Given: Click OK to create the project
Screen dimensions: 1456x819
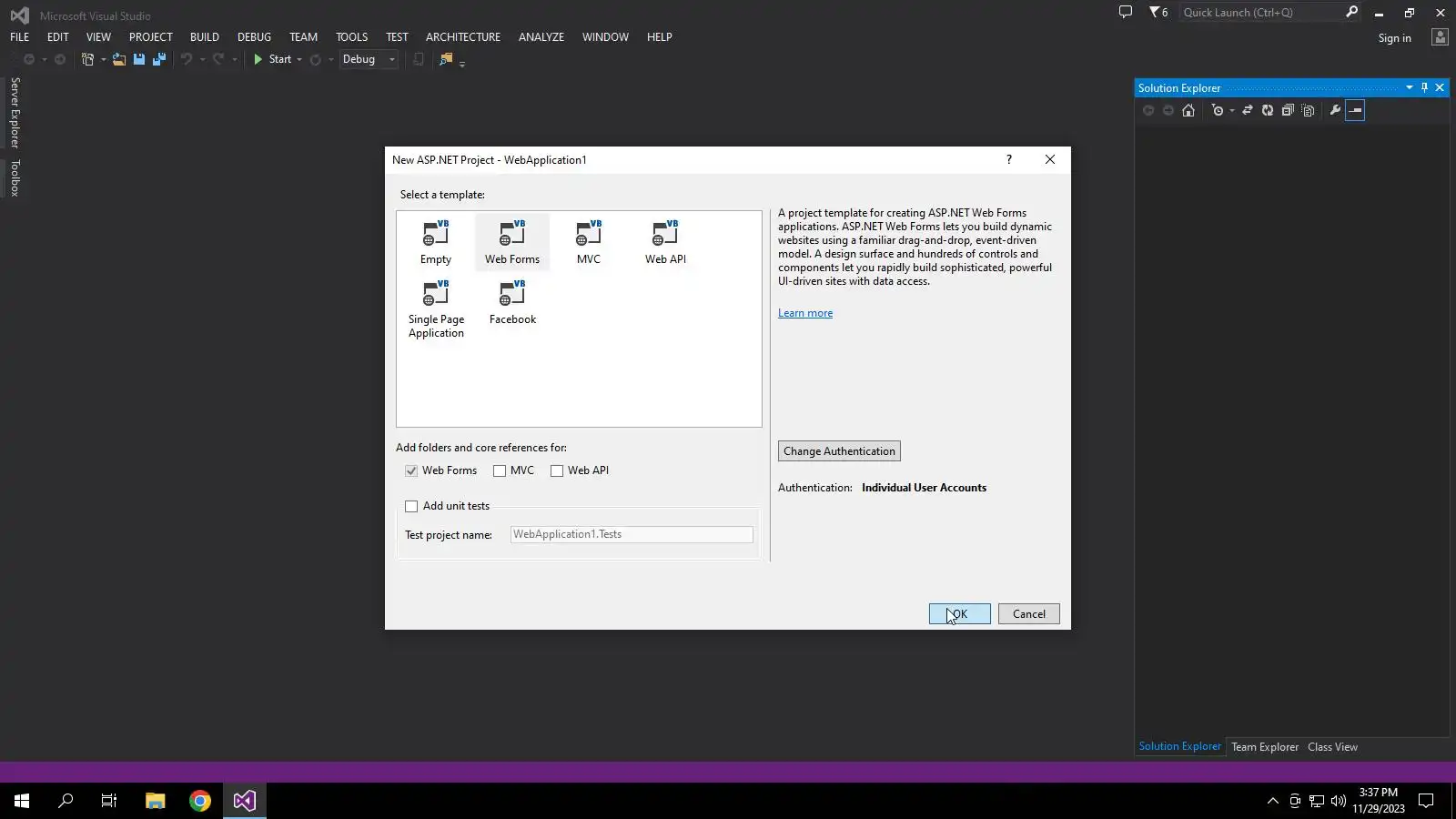Looking at the screenshot, I should pyautogui.click(x=960, y=614).
